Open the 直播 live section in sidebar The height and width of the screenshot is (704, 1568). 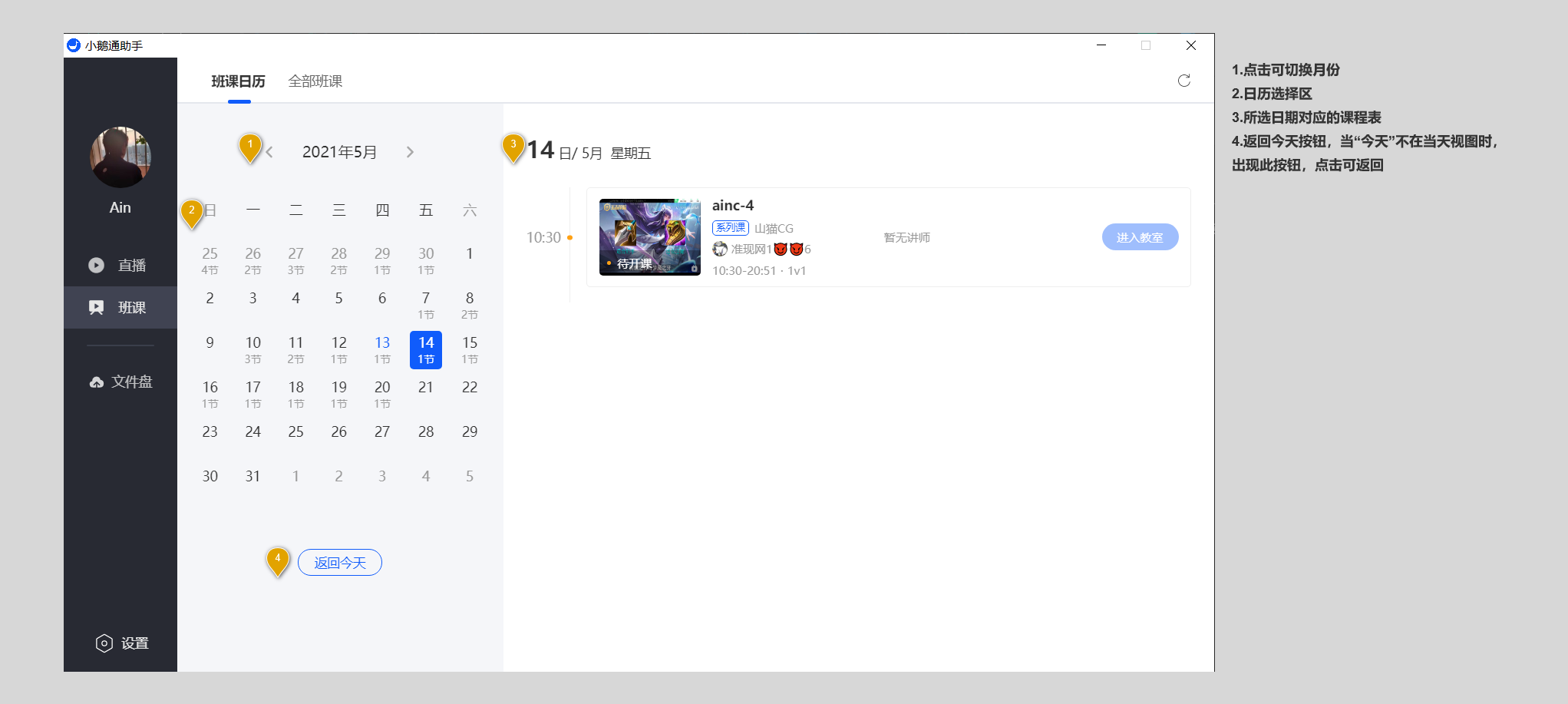(x=120, y=265)
